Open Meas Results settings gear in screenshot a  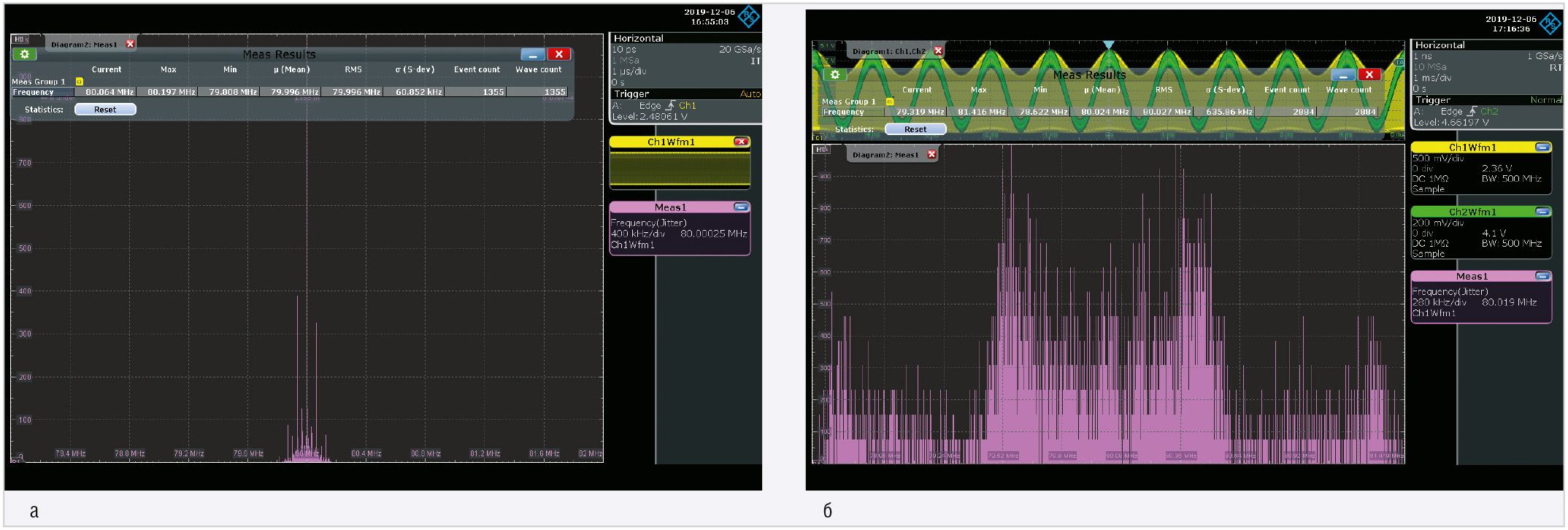click(25, 54)
